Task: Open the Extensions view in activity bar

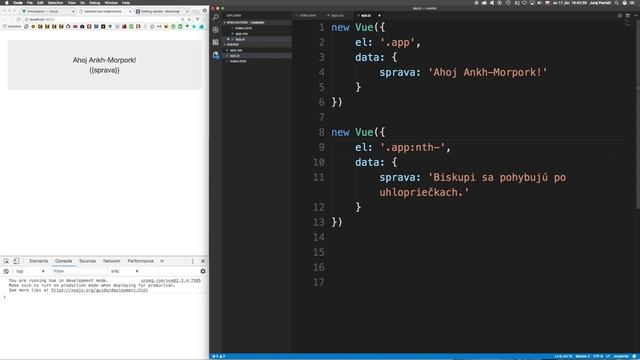Action: [216, 42]
